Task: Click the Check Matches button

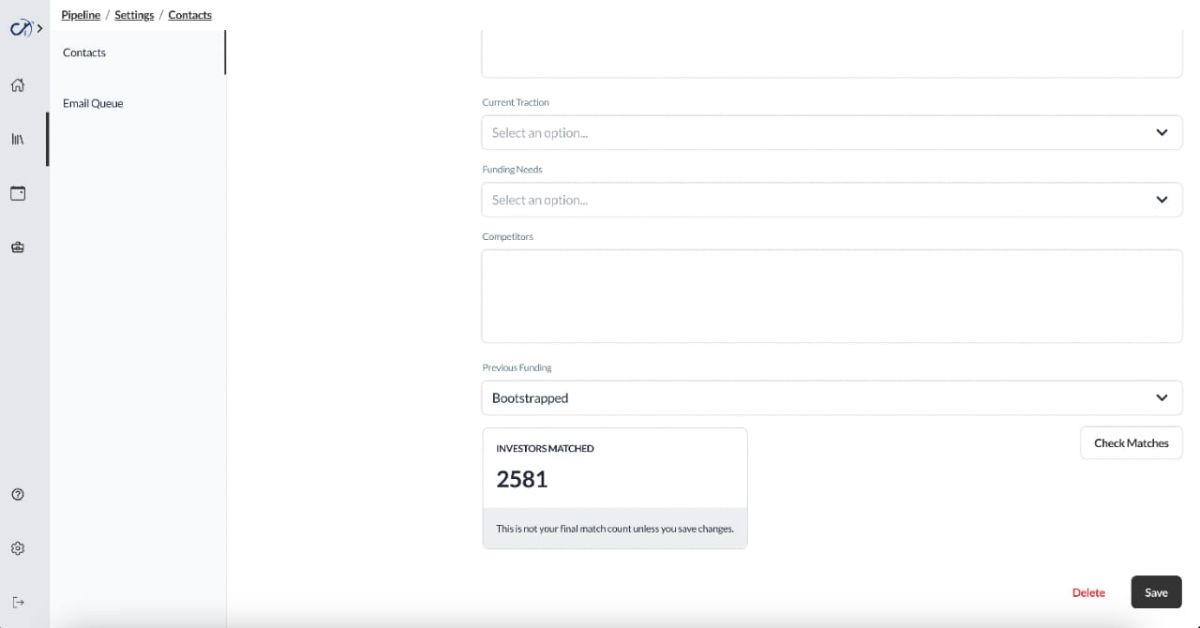Action: click(x=1131, y=443)
